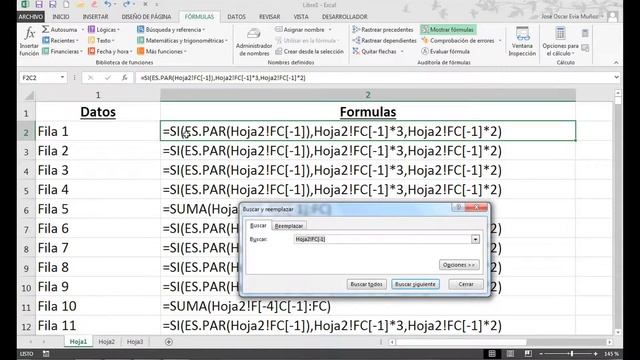Open the Lógicas functions list
This screenshot has width=640, height=360.
104,29
